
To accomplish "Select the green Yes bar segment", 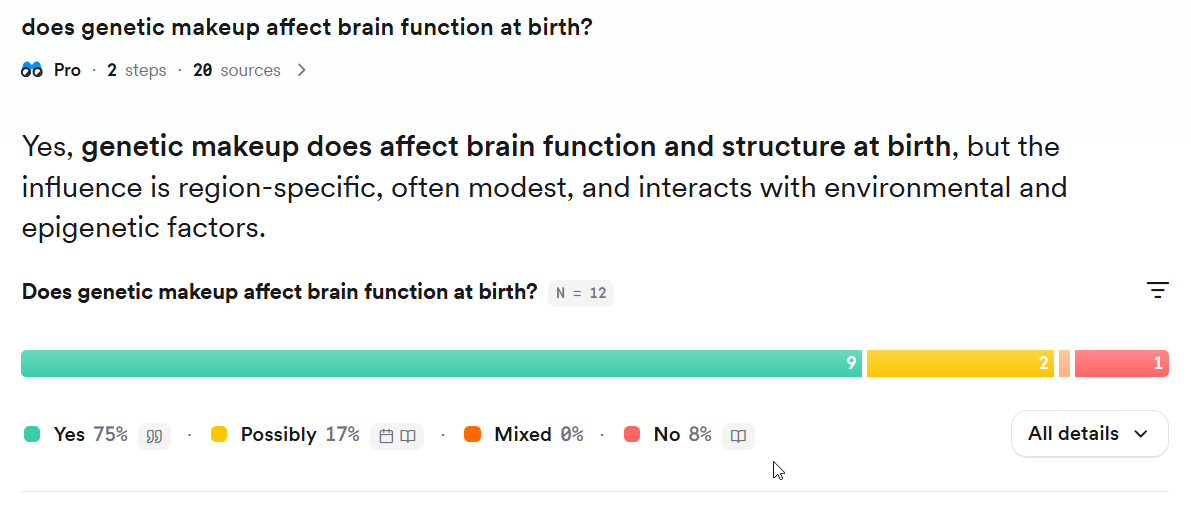I will (440, 363).
